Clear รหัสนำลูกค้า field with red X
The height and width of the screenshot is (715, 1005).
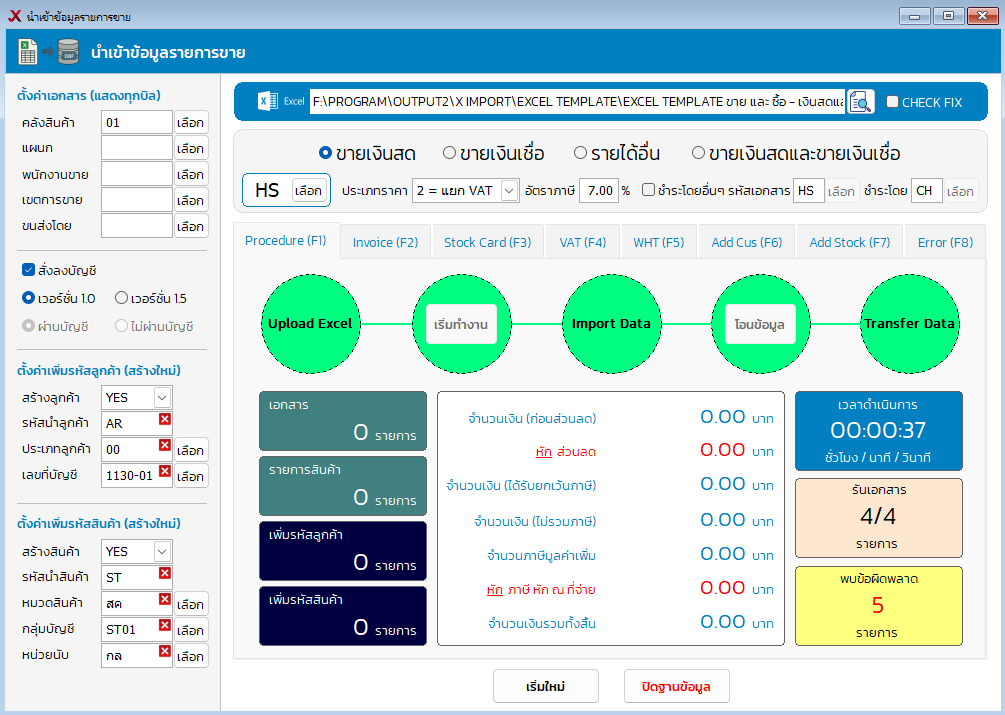165,418
